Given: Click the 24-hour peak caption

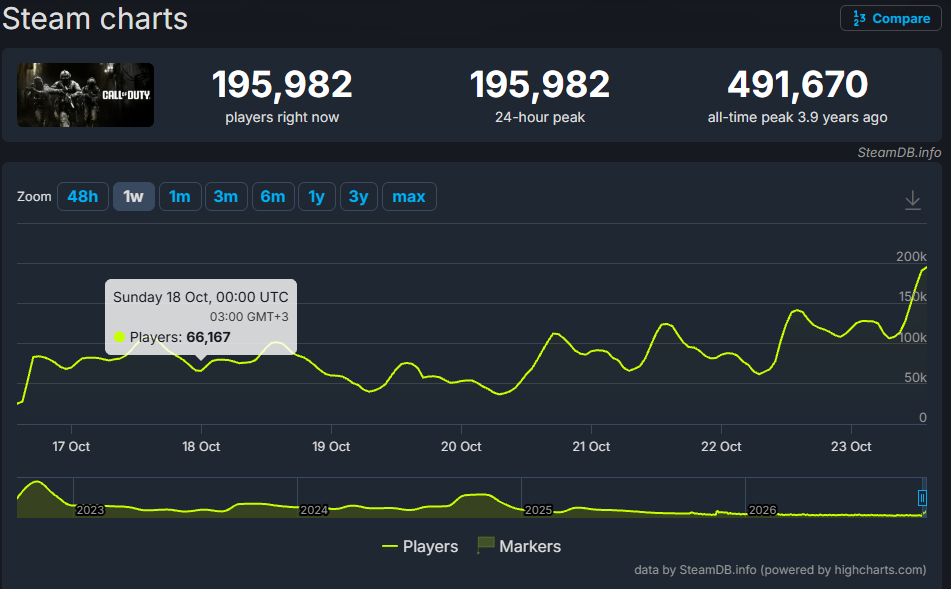Looking at the screenshot, I should point(540,117).
